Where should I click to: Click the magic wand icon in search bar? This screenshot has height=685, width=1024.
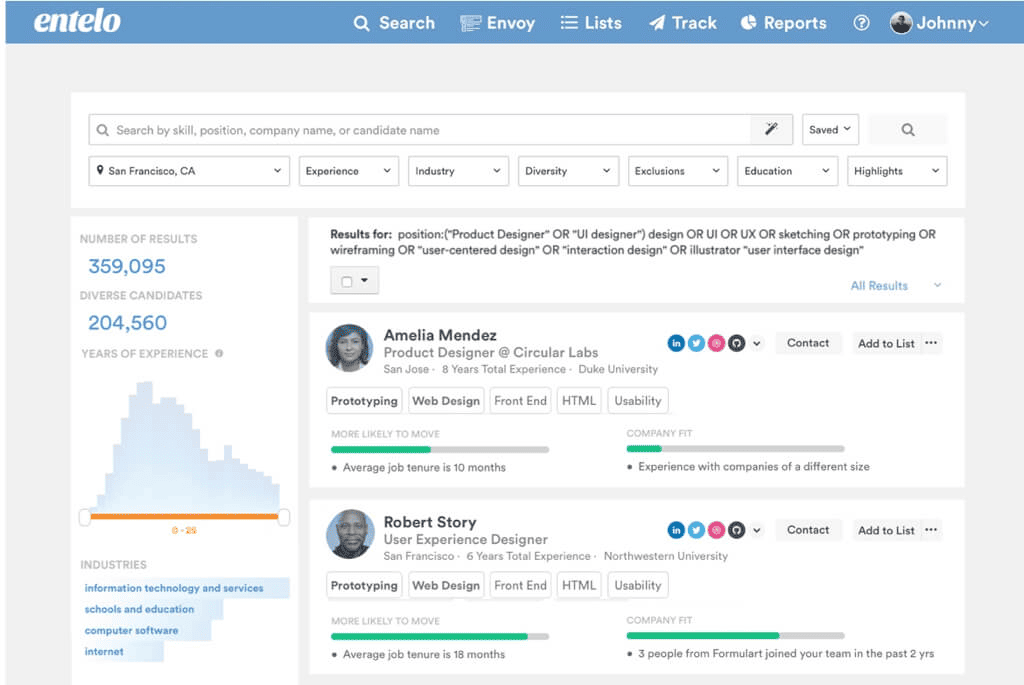[x=771, y=130]
